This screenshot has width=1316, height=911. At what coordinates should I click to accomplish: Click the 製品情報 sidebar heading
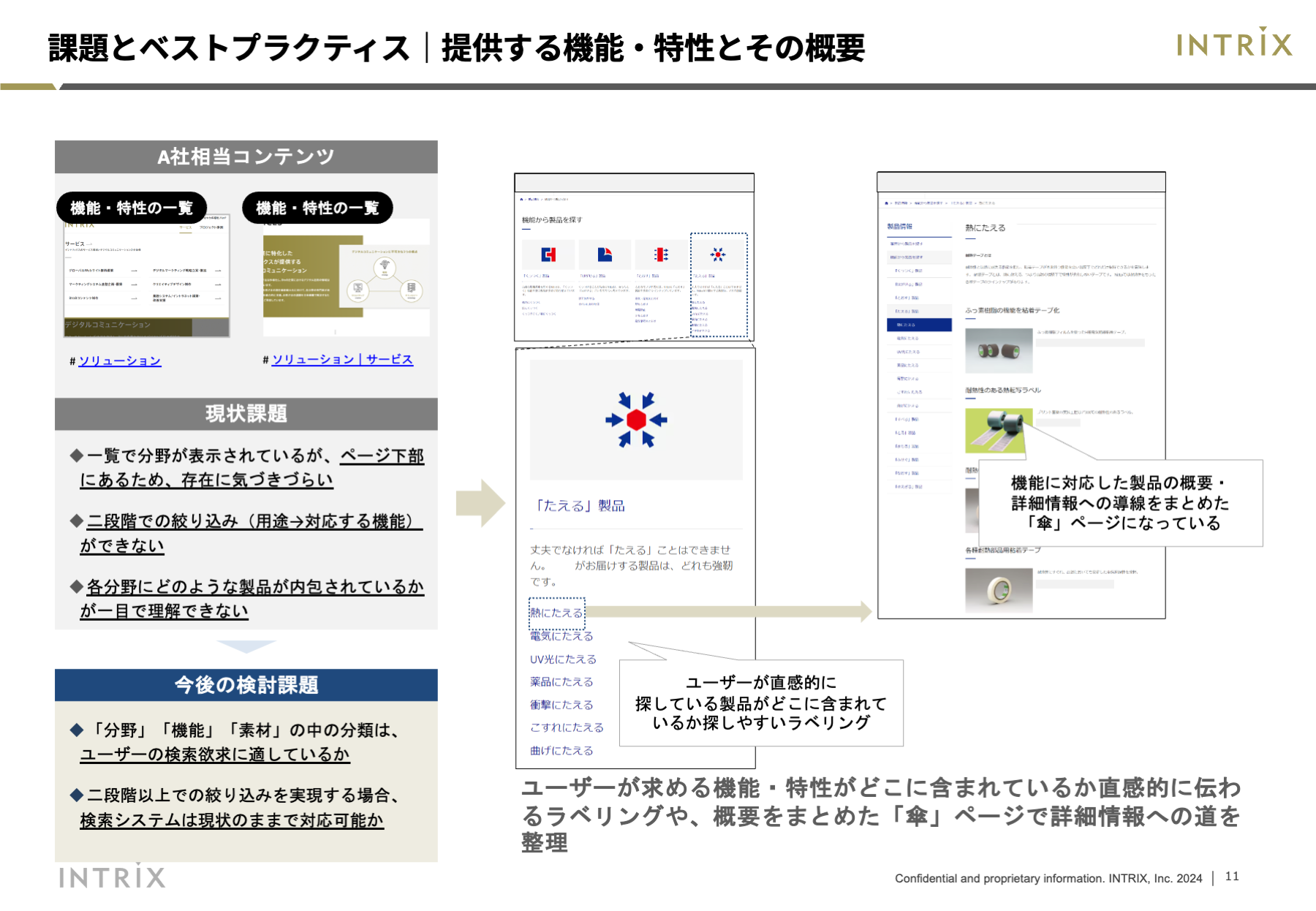point(900,227)
